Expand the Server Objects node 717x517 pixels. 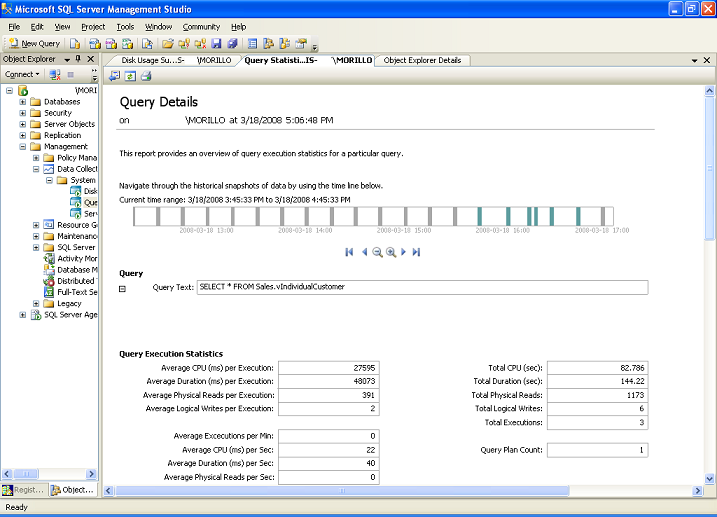pyautogui.click(x=22, y=124)
